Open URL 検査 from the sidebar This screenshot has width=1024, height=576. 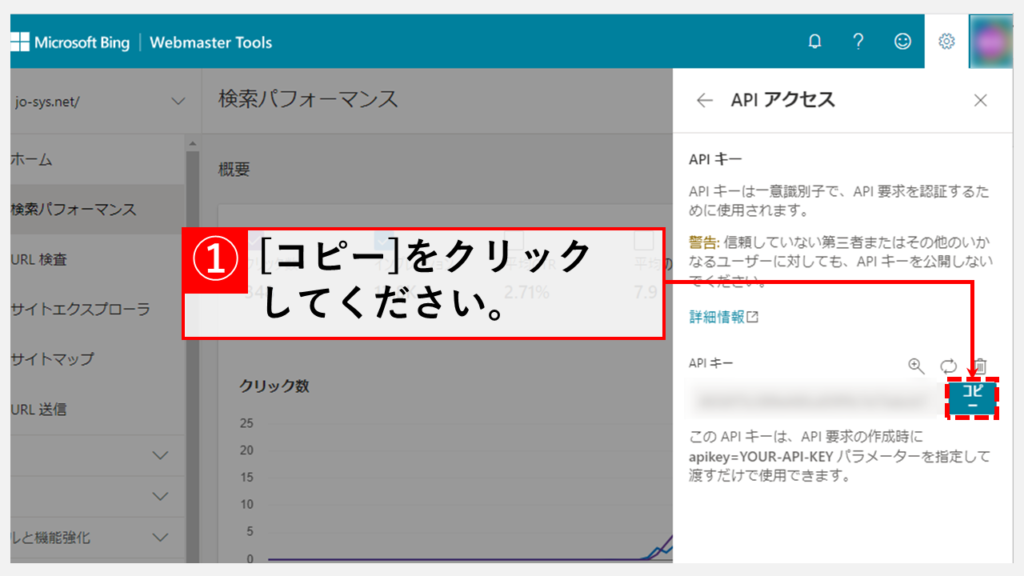tap(40, 260)
